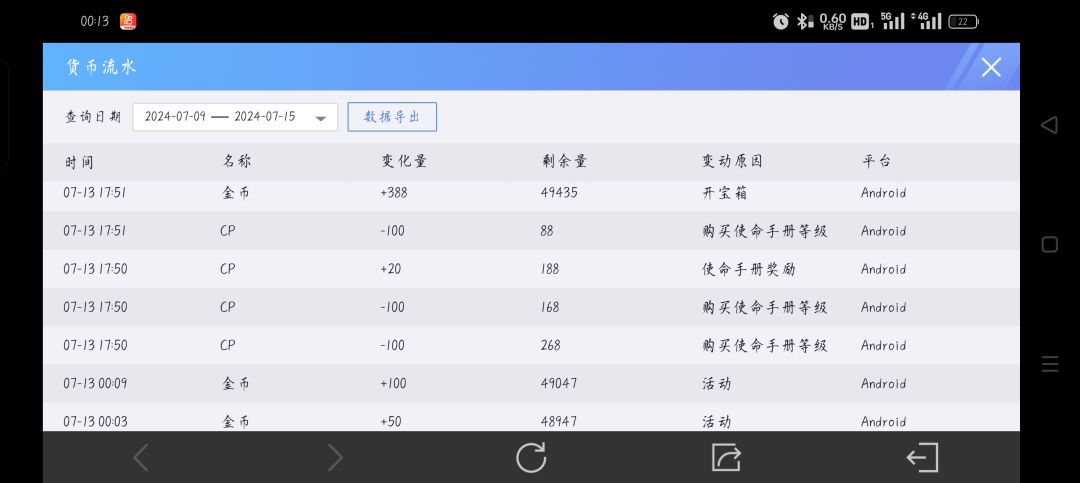Click the 名称 column header
Viewport: 1080px width, 483px height.
236,161
